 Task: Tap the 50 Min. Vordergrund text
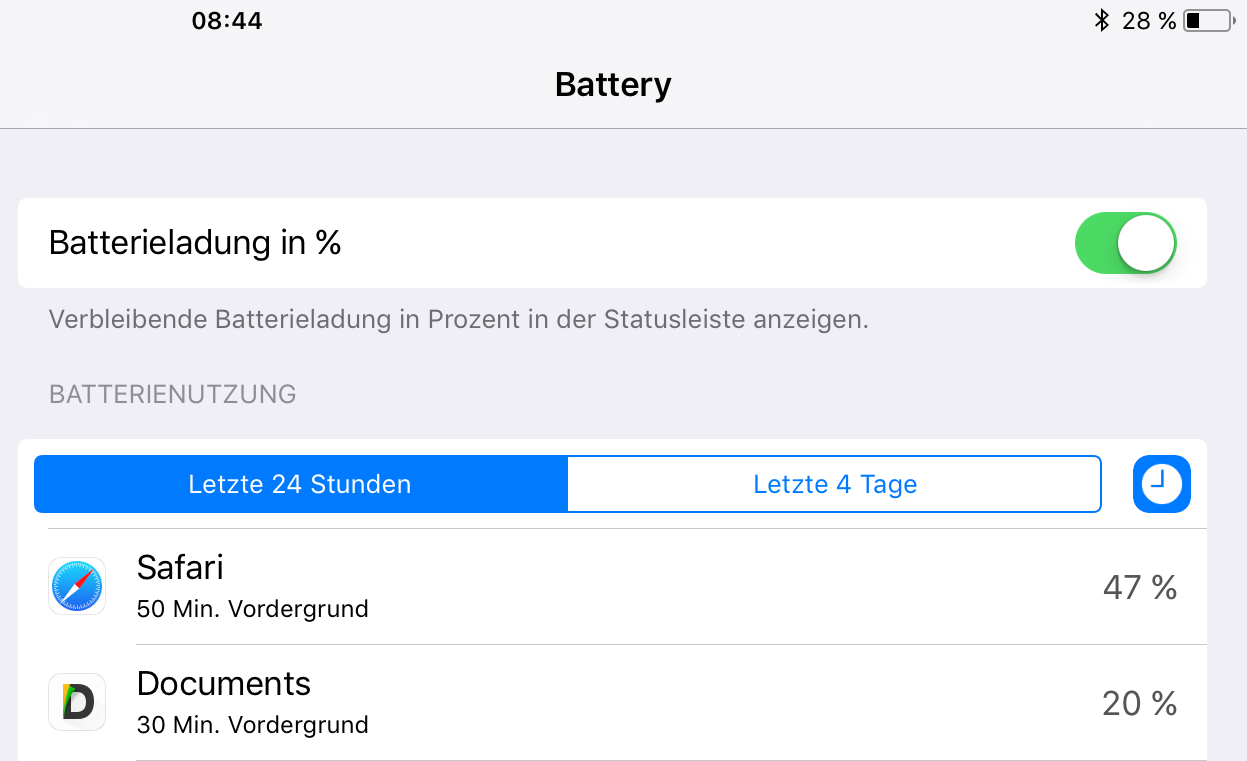[x=253, y=609]
